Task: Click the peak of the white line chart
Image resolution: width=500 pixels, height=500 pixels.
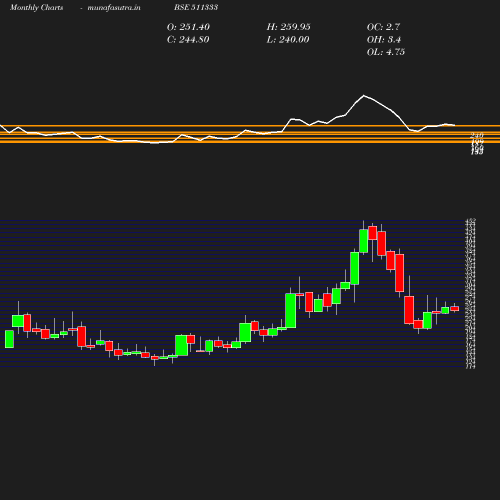Action: coord(364,96)
